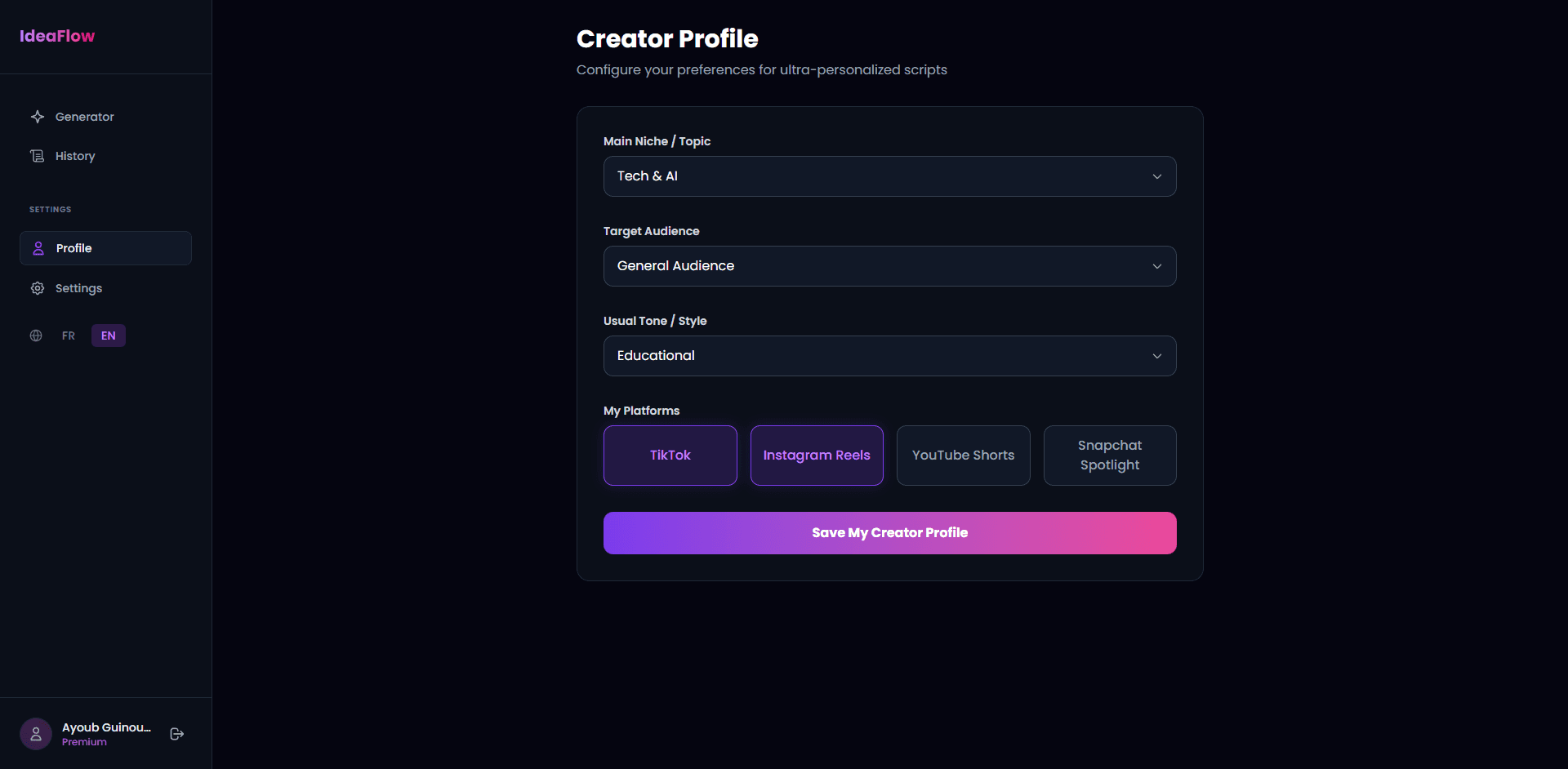This screenshot has height=769, width=1568.
Task: Click the logout icon next to the username
Action: point(176,734)
